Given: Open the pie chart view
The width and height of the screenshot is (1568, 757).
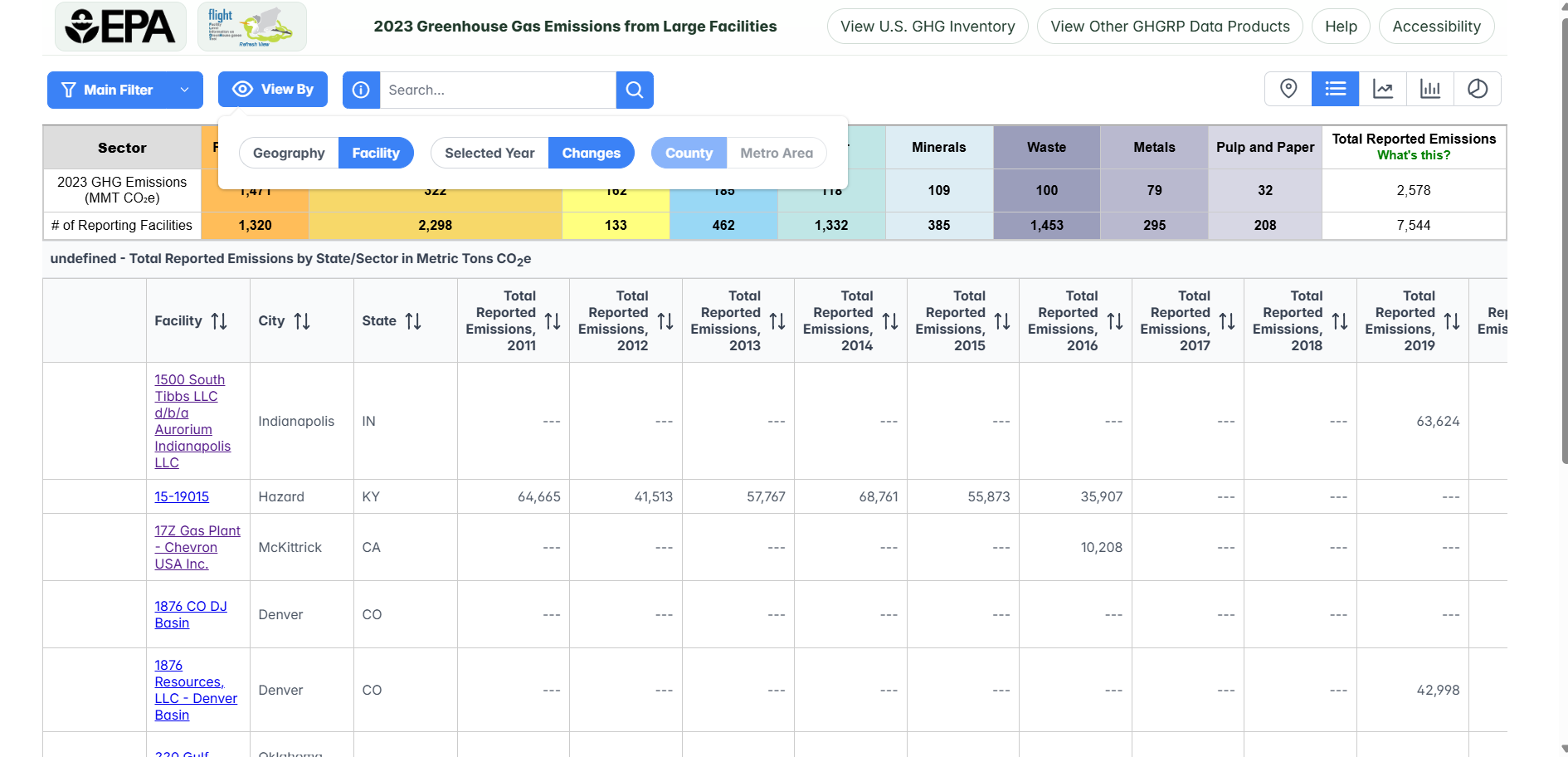Looking at the screenshot, I should tap(1478, 89).
